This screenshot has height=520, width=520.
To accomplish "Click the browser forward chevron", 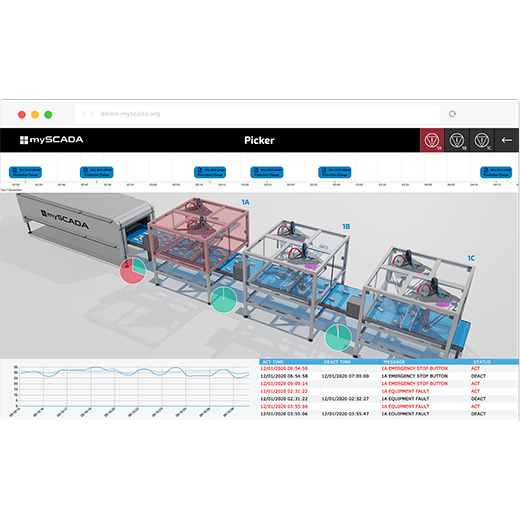I will [92, 114].
